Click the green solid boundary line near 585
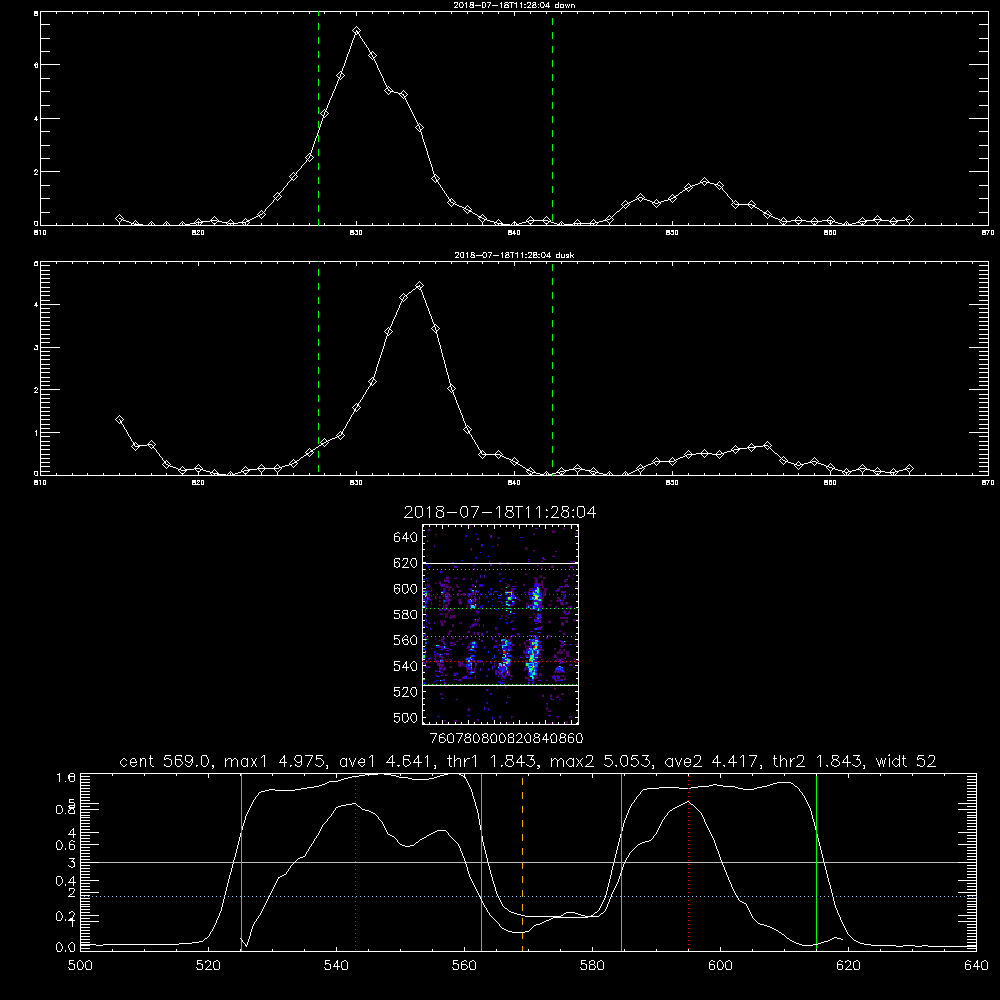 [x=621, y=862]
